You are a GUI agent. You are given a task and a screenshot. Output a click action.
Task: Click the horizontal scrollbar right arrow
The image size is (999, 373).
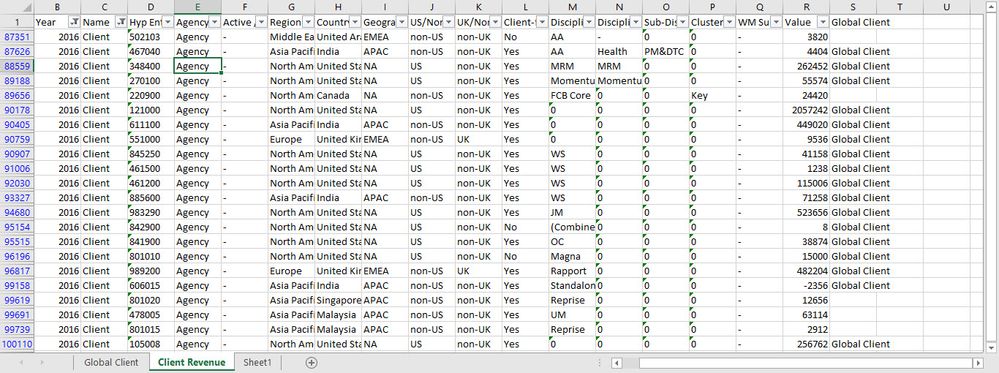[978, 363]
